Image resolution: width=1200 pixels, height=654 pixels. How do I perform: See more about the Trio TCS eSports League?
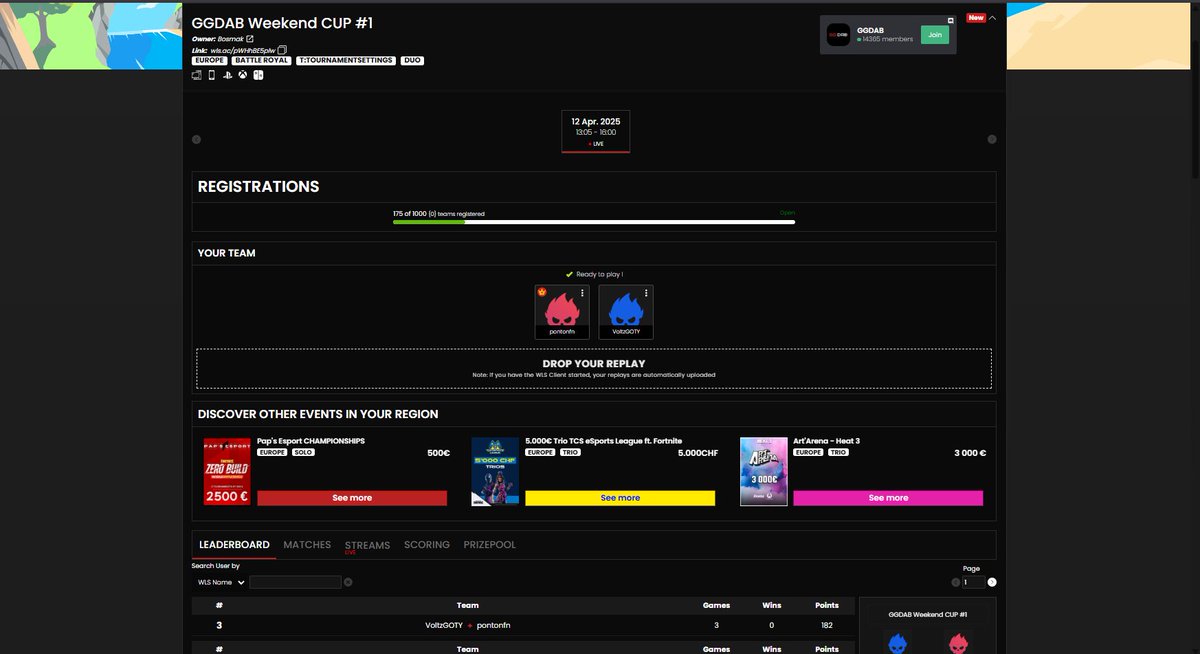(620, 498)
